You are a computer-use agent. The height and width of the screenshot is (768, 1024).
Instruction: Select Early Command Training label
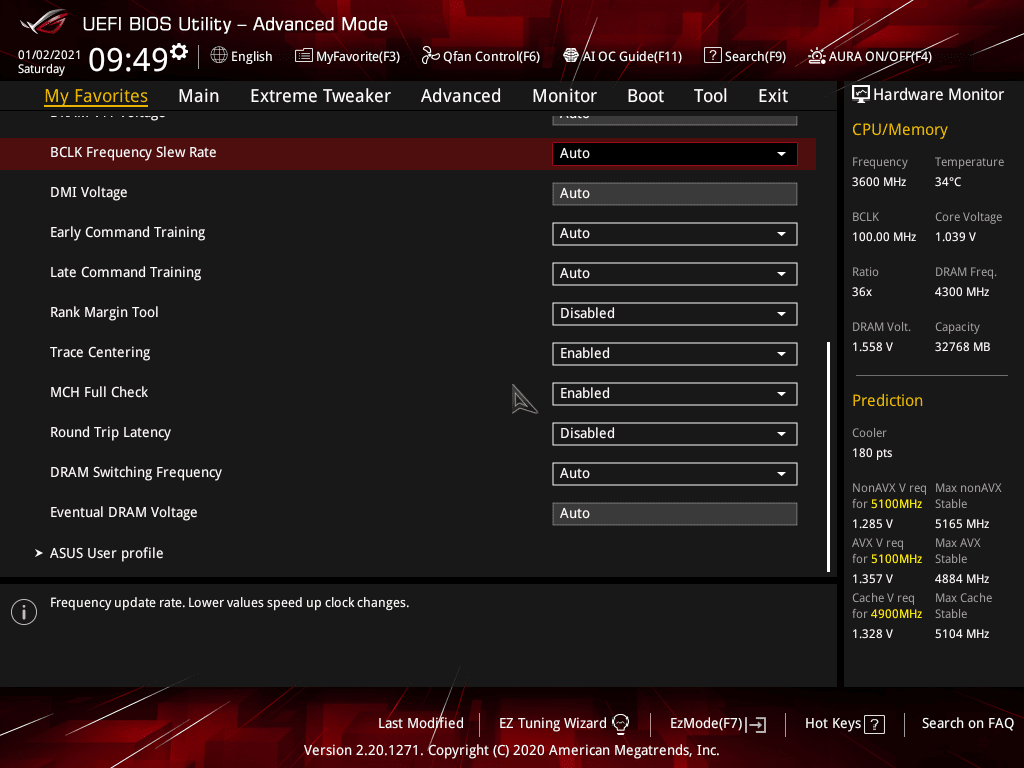127,232
